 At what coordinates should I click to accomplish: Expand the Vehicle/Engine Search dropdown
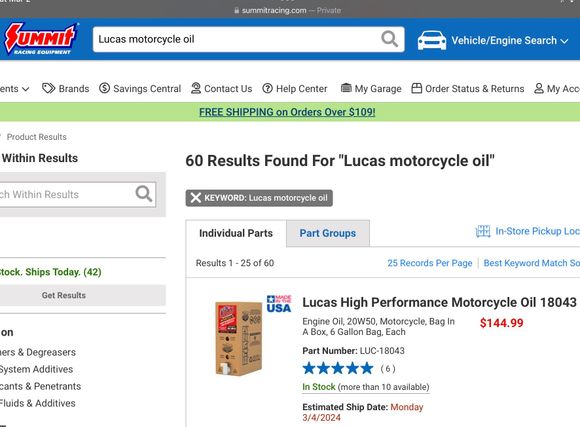coord(509,40)
